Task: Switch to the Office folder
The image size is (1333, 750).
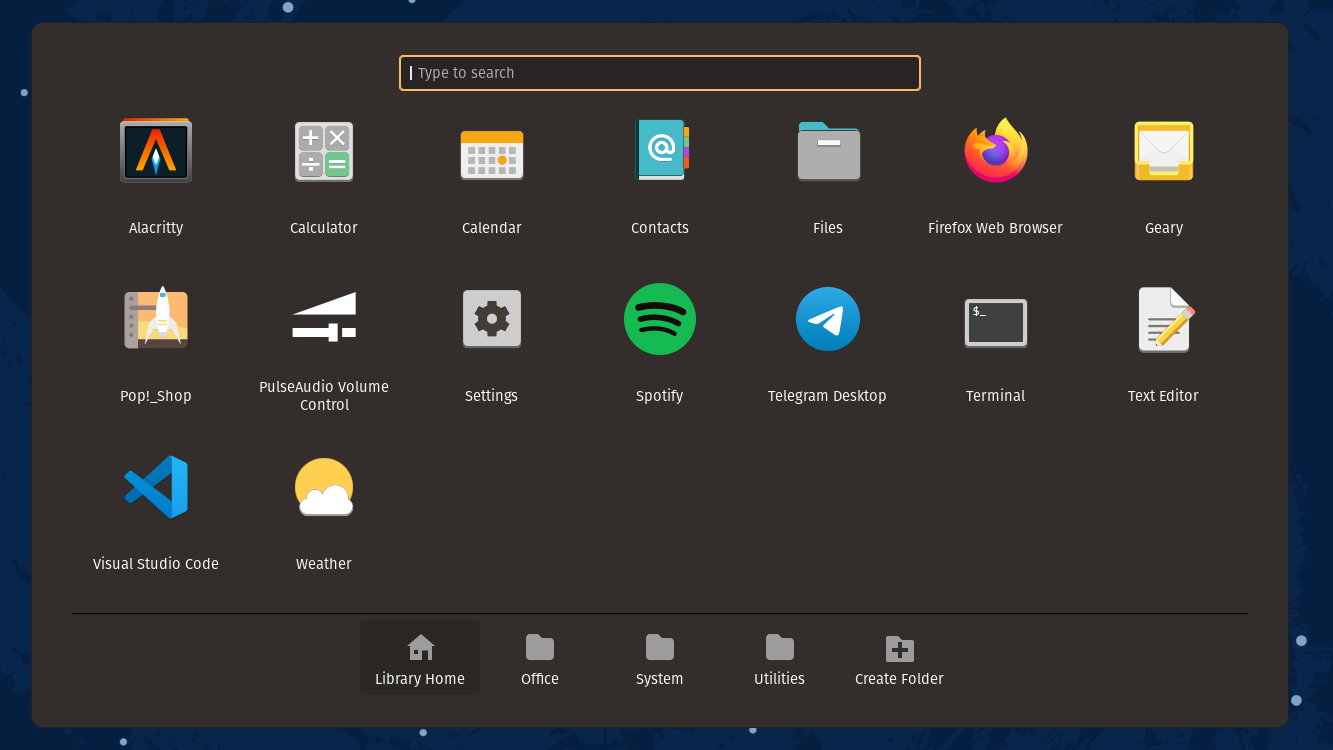Action: (x=539, y=657)
